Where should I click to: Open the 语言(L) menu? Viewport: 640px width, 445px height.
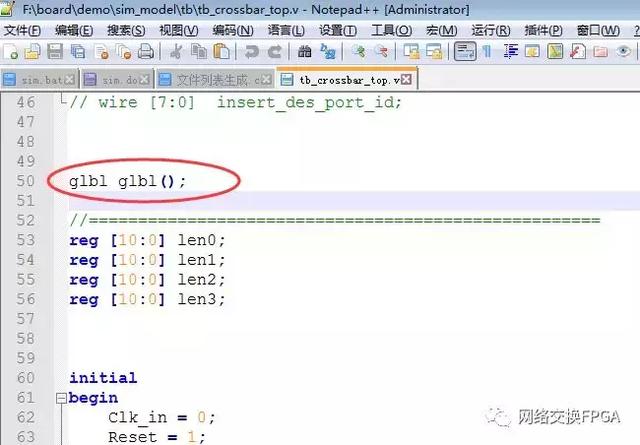point(286,30)
